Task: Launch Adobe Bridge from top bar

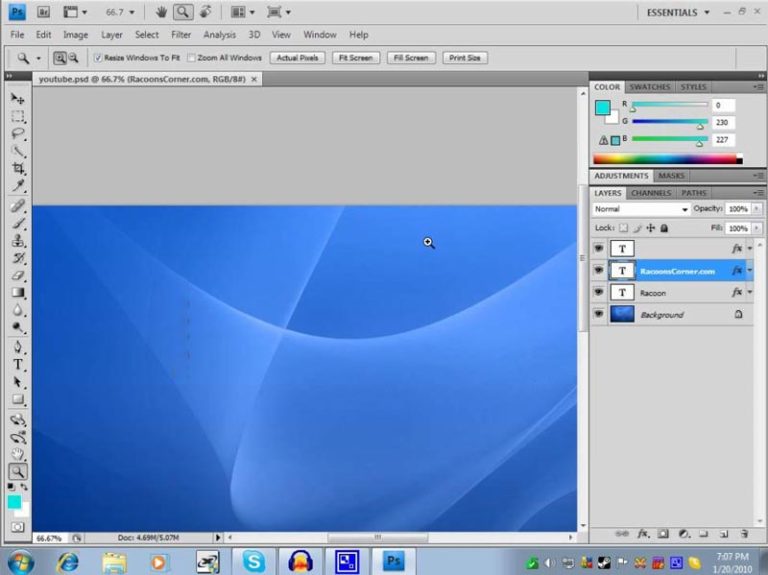Action: click(43, 12)
